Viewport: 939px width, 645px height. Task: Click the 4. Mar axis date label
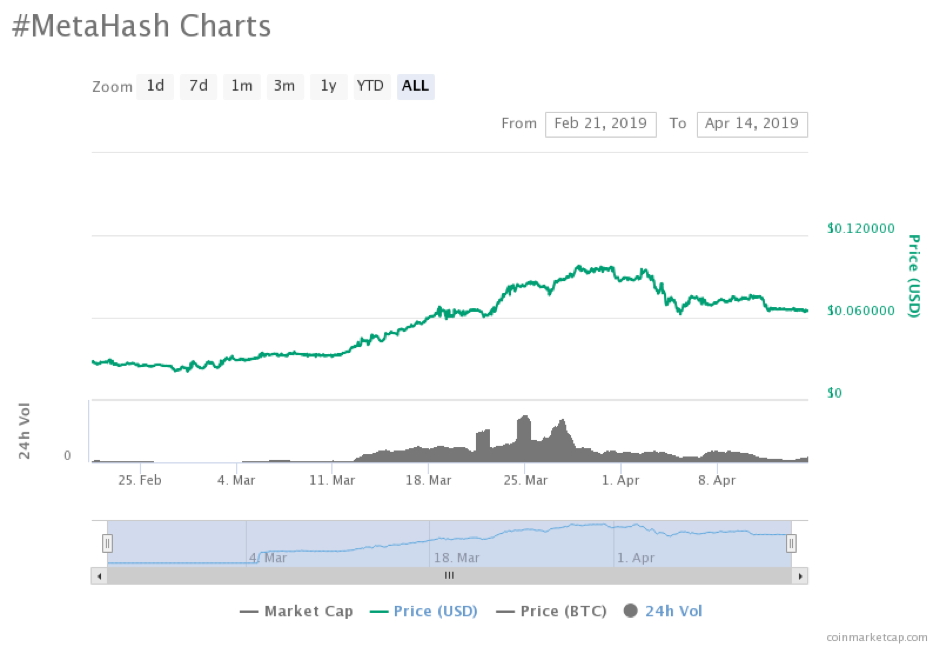[x=236, y=480]
